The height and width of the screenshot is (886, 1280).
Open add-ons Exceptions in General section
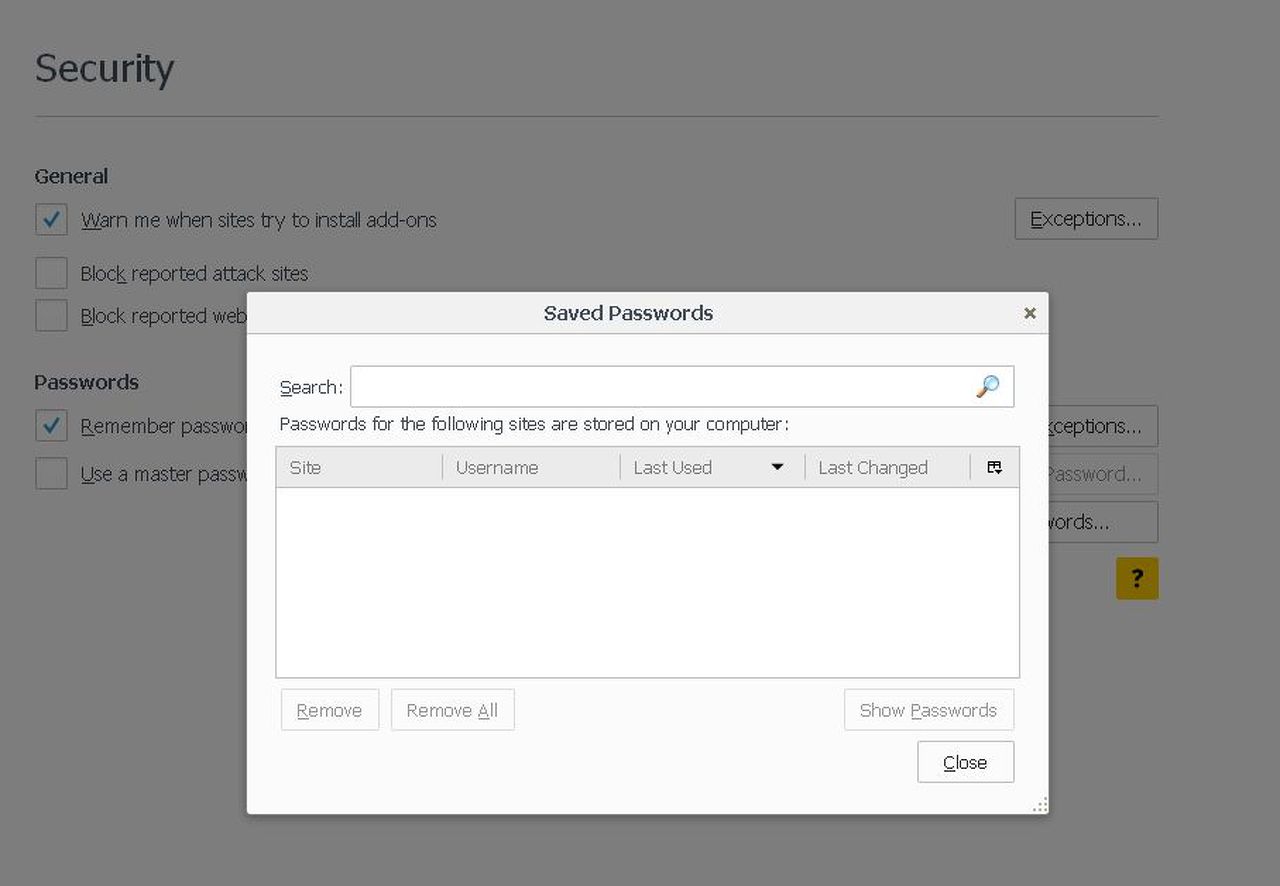tap(1086, 219)
